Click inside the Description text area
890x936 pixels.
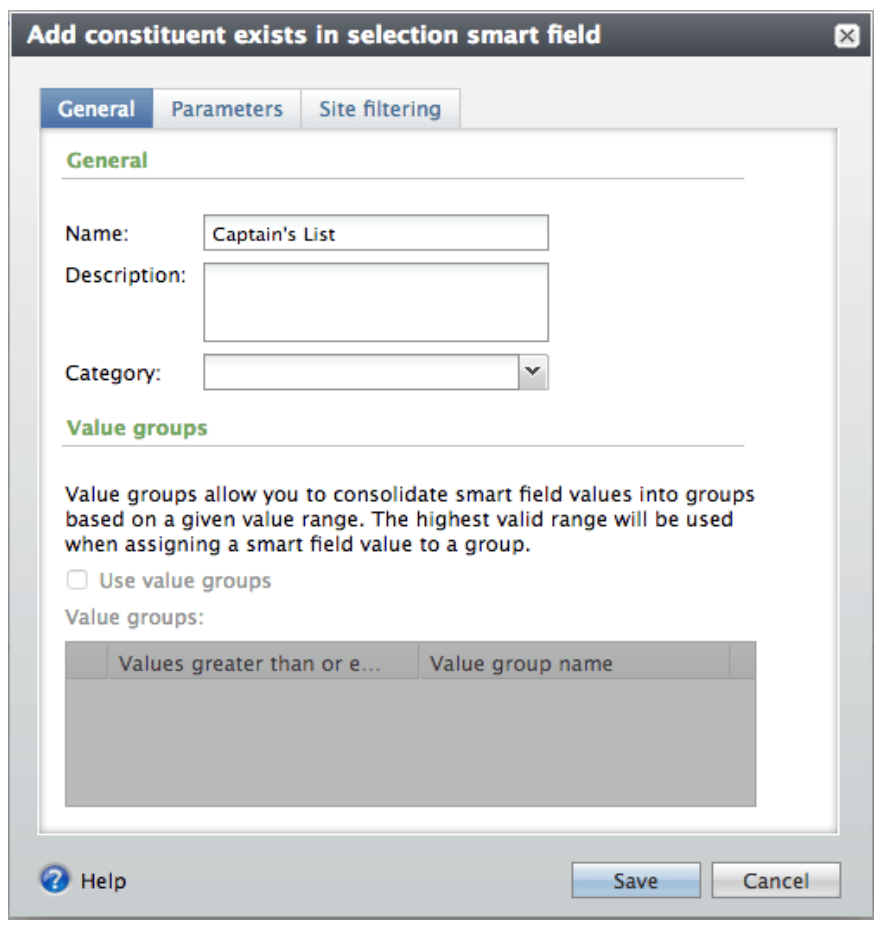376,303
